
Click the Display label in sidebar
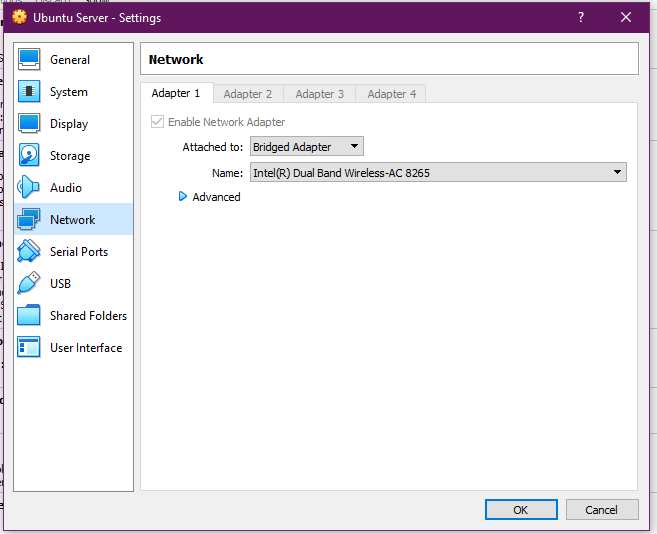click(x=69, y=124)
